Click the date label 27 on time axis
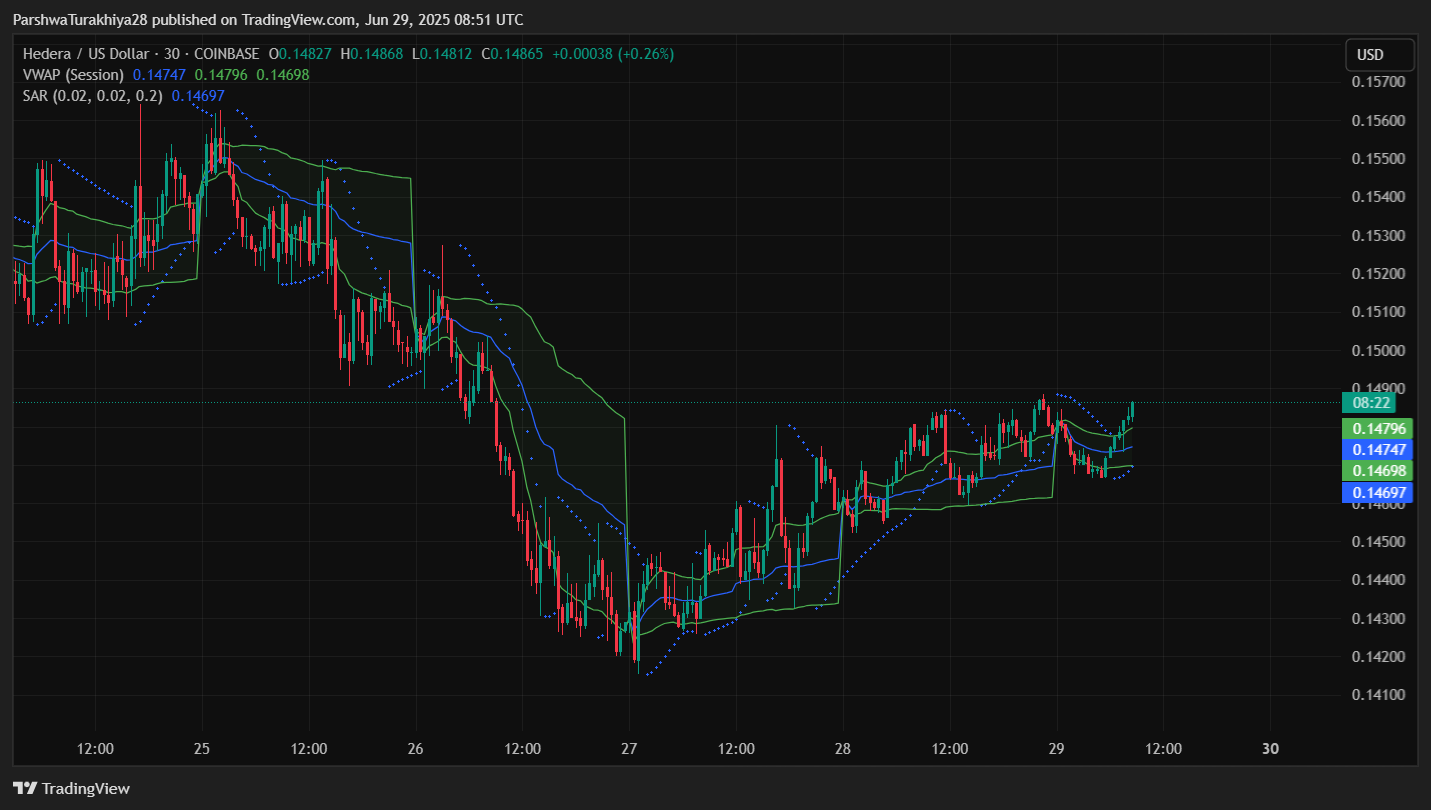Image resolution: width=1431 pixels, height=810 pixels. 628,748
